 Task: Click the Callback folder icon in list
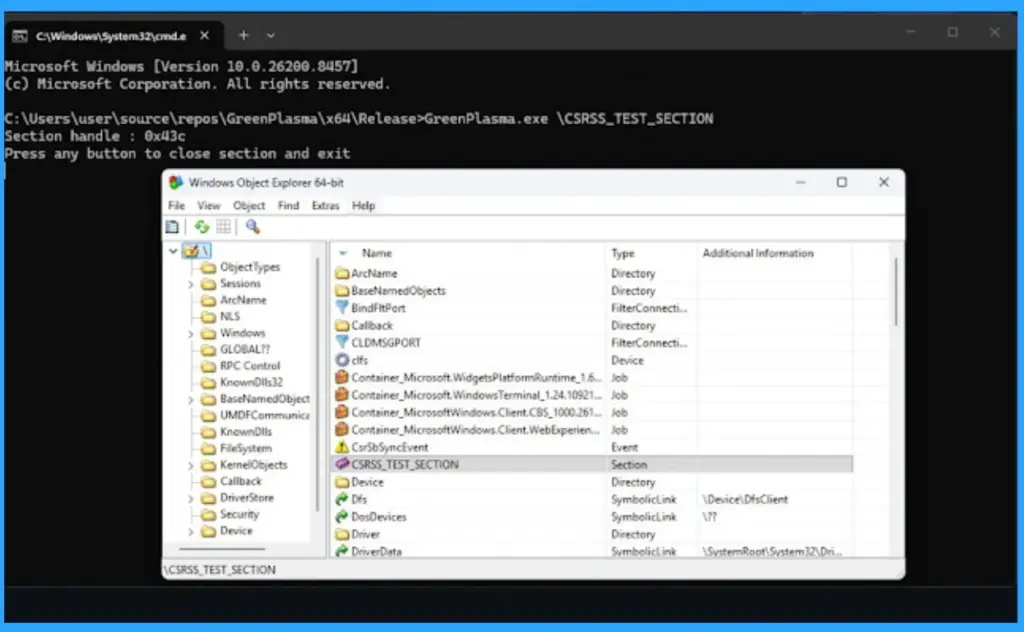342,325
